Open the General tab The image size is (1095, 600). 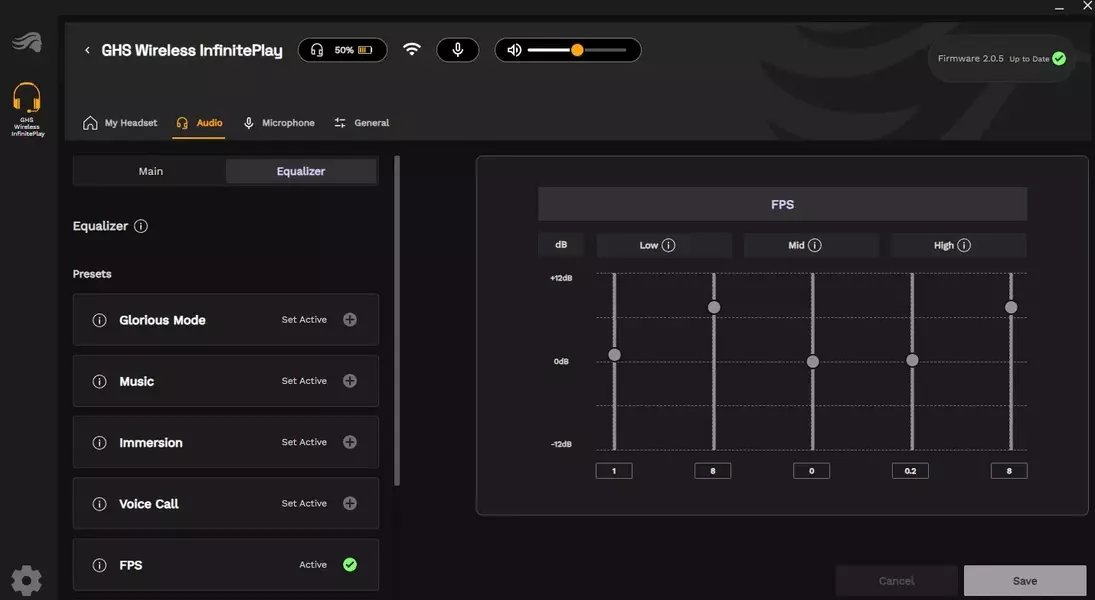pos(362,123)
